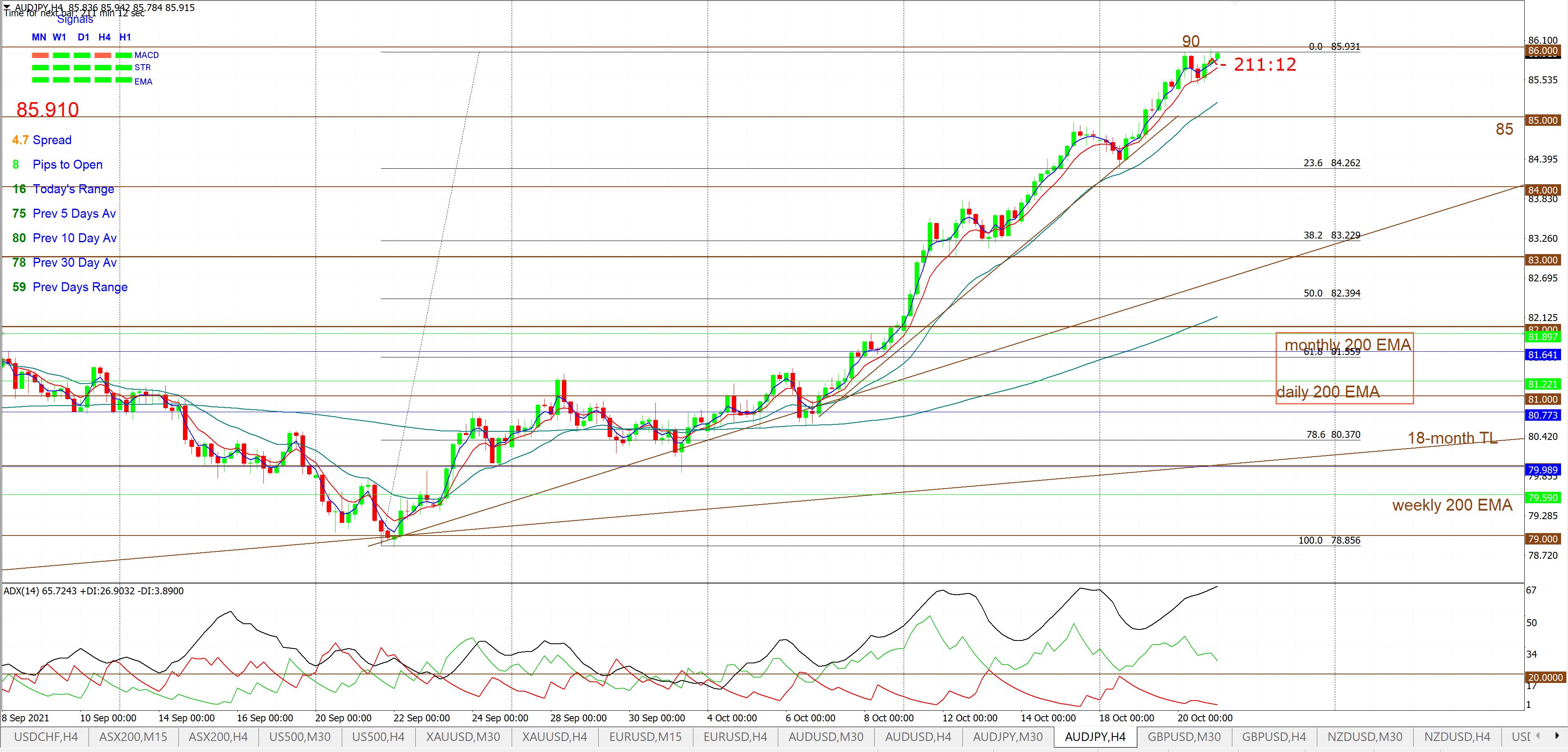Open the GBPUSD,M30 chart tab
The width and height of the screenshot is (1568, 752).
(x=1184, y=737)
